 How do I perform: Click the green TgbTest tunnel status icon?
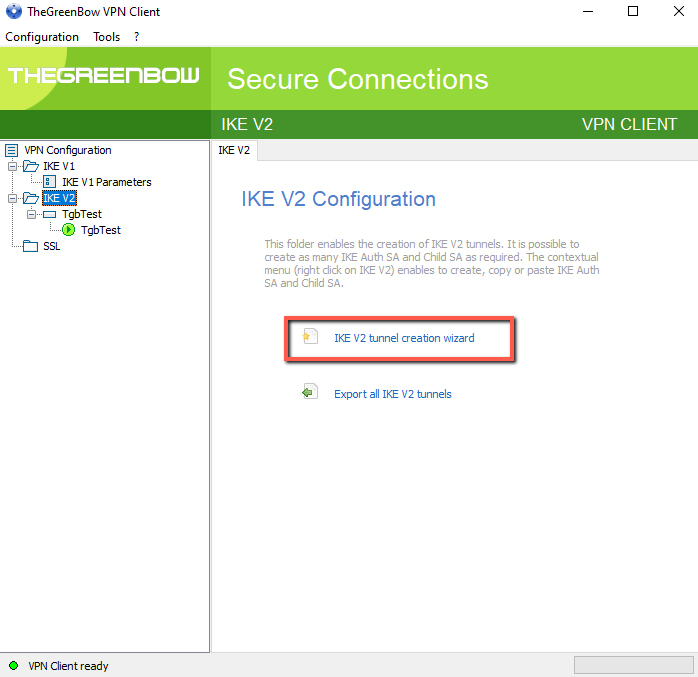pos(69,230)
